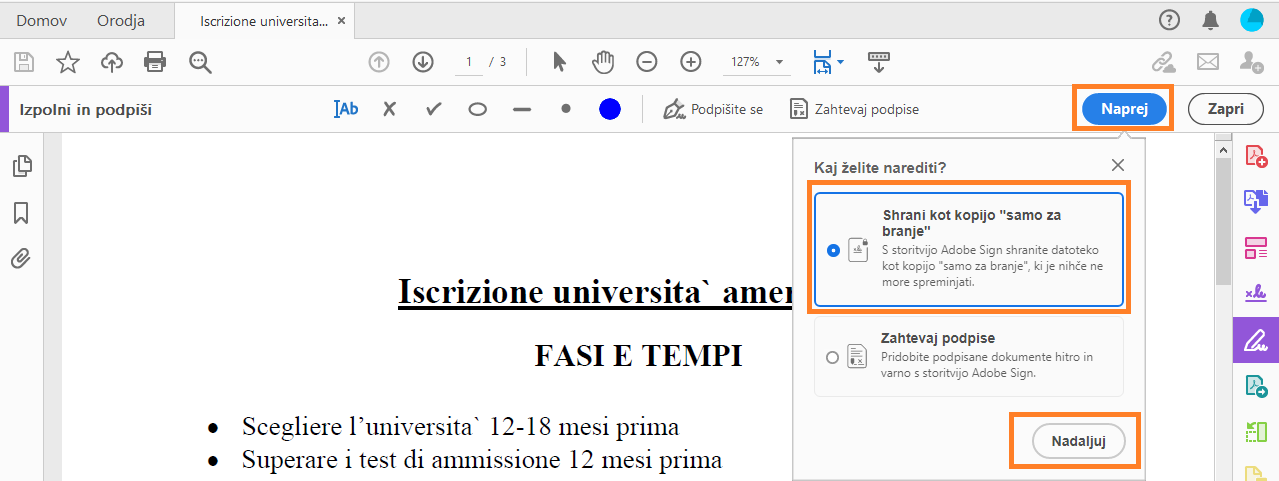Click the FASI E TEMPI heading
The image size is (1279, 481).
tap(638, 355)
